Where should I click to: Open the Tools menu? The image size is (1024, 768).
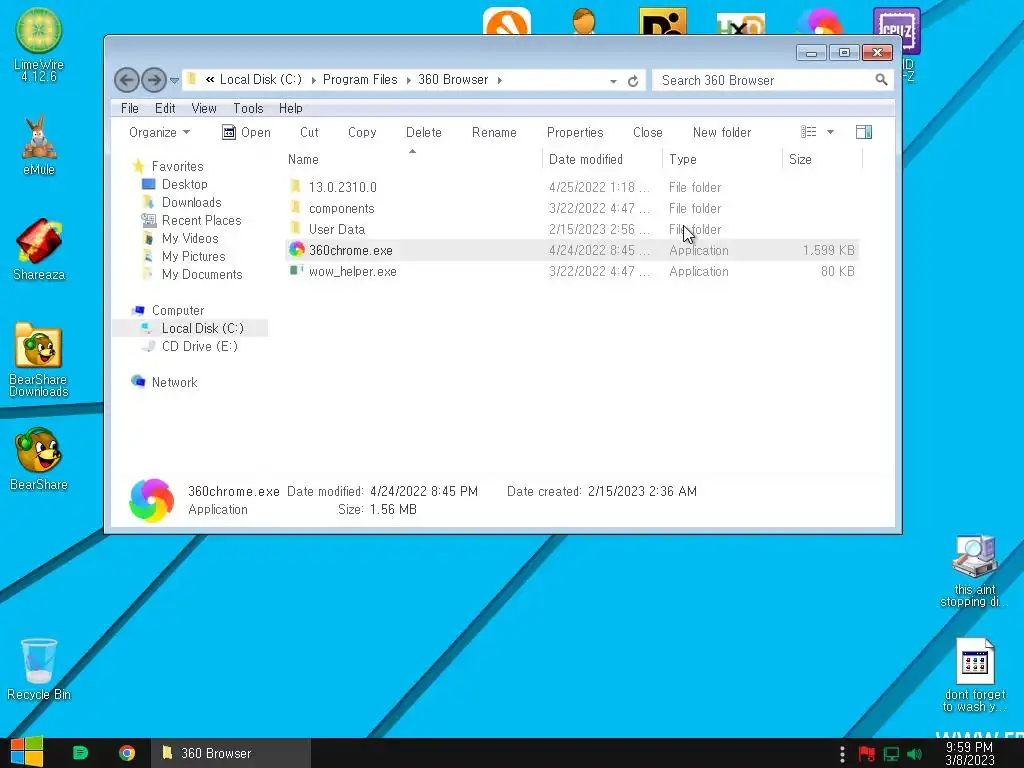[248, 108]
